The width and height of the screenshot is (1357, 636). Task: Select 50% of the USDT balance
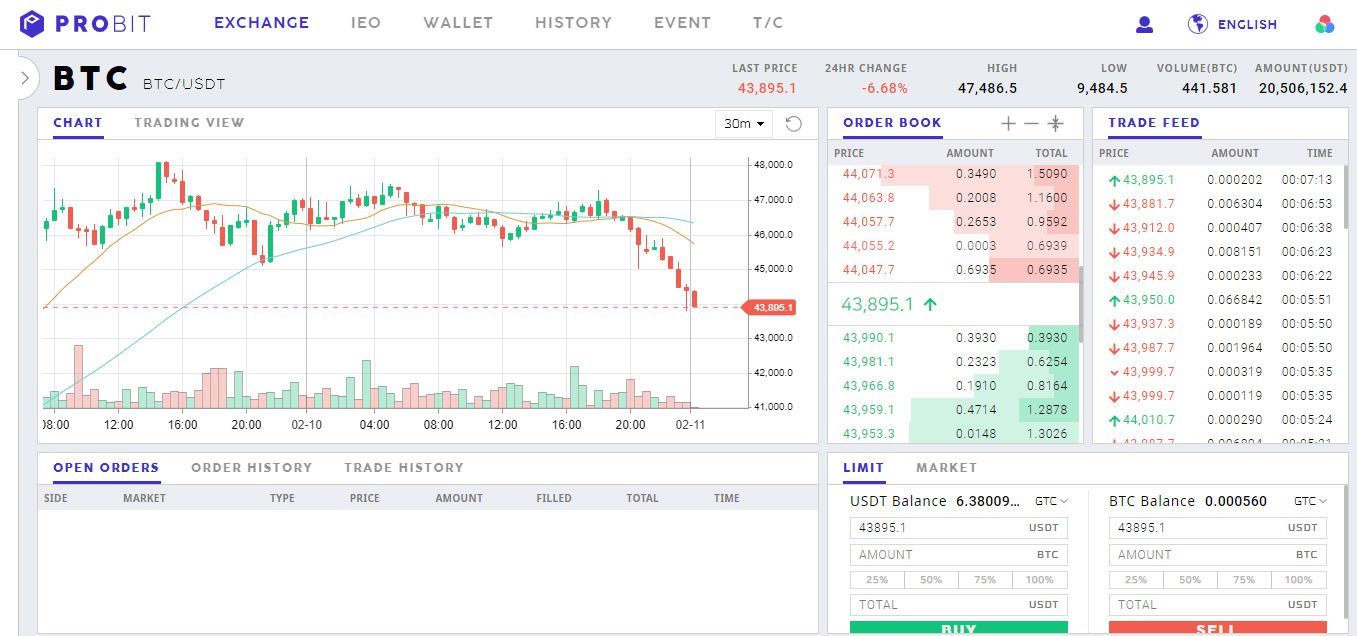point(931,580)
